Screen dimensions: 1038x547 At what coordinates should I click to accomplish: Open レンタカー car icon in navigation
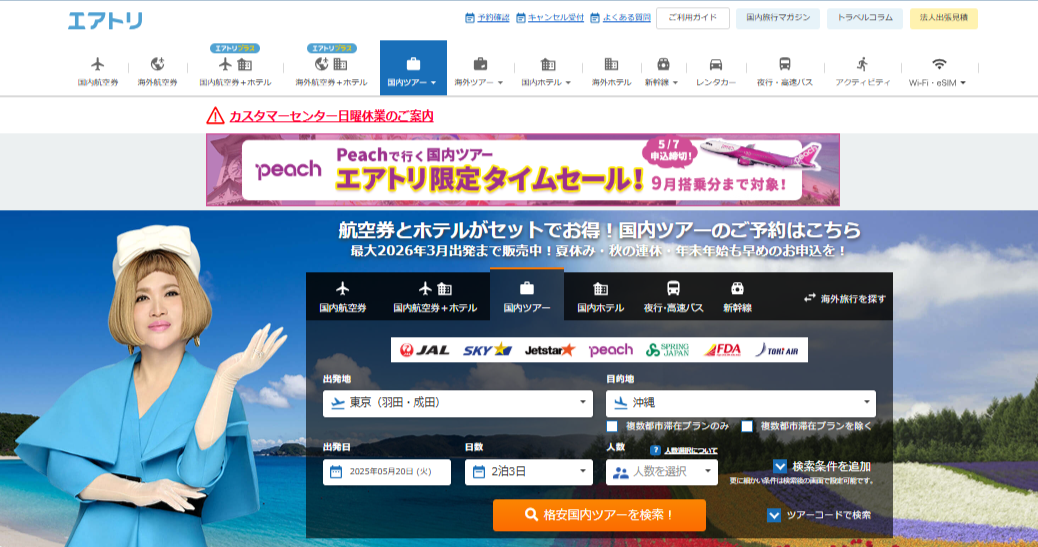(x=716, y=64)
